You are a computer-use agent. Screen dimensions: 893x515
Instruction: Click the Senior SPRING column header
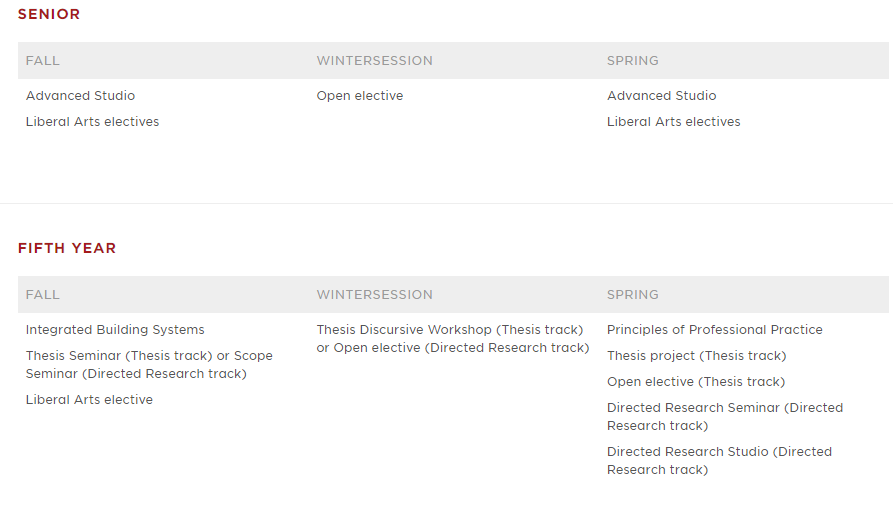coord(633,60)
